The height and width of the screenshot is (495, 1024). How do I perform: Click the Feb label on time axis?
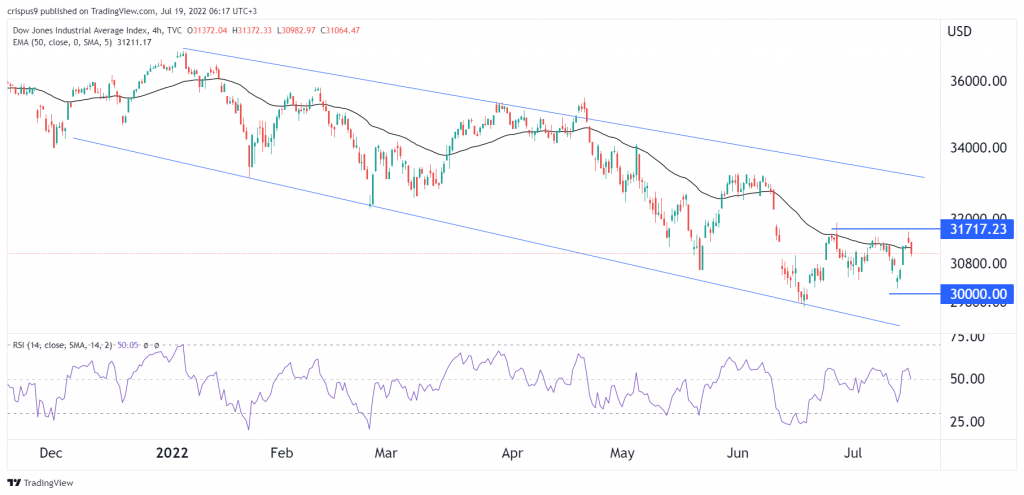coord(283,453)
